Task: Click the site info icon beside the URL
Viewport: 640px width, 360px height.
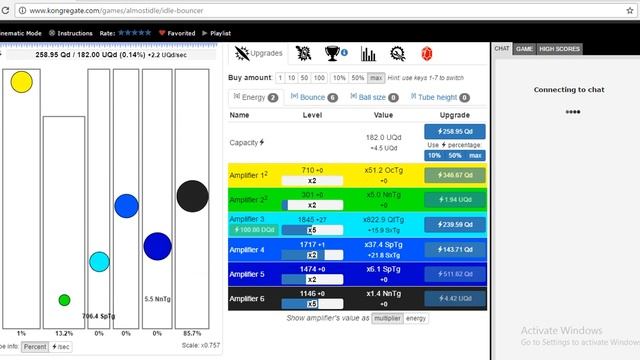Action: point(22,11)
